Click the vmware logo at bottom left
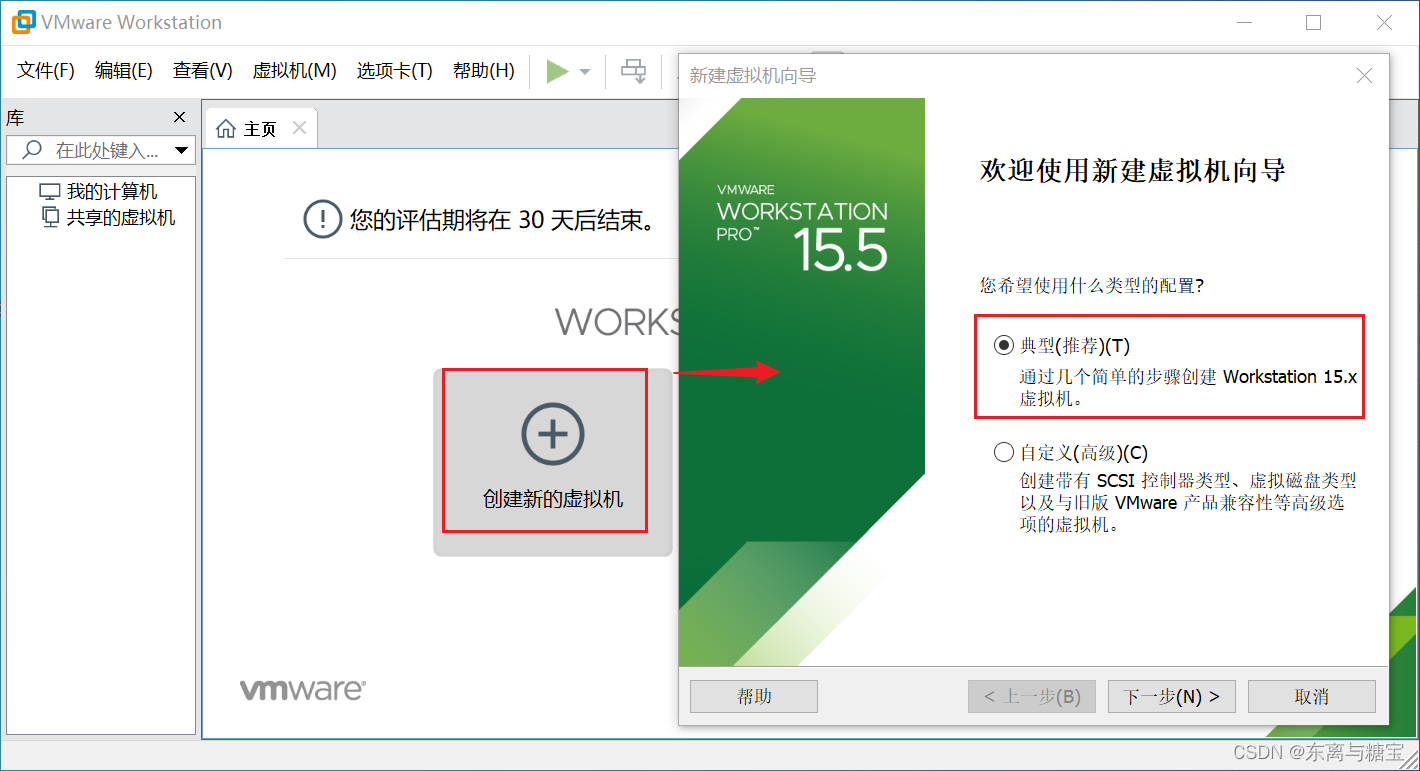The height and width of the screenshot is (771, 1420). (x=303, y=690)
